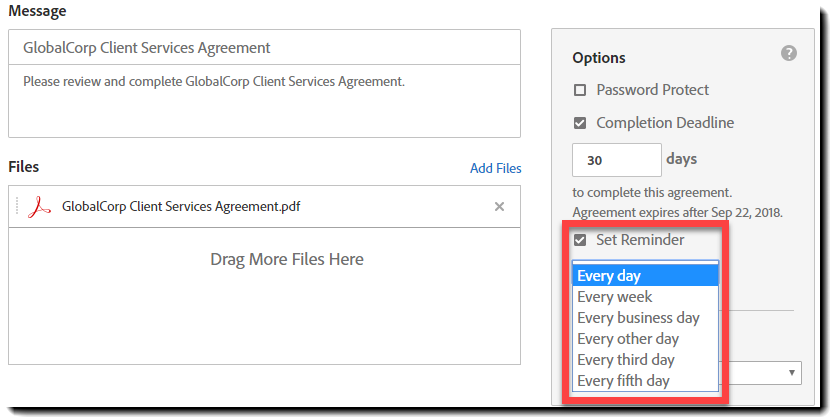Open the dropdown arrow below the reminder list
The height and width of the screenshot is (417, 830).
(x=793, y=373)
